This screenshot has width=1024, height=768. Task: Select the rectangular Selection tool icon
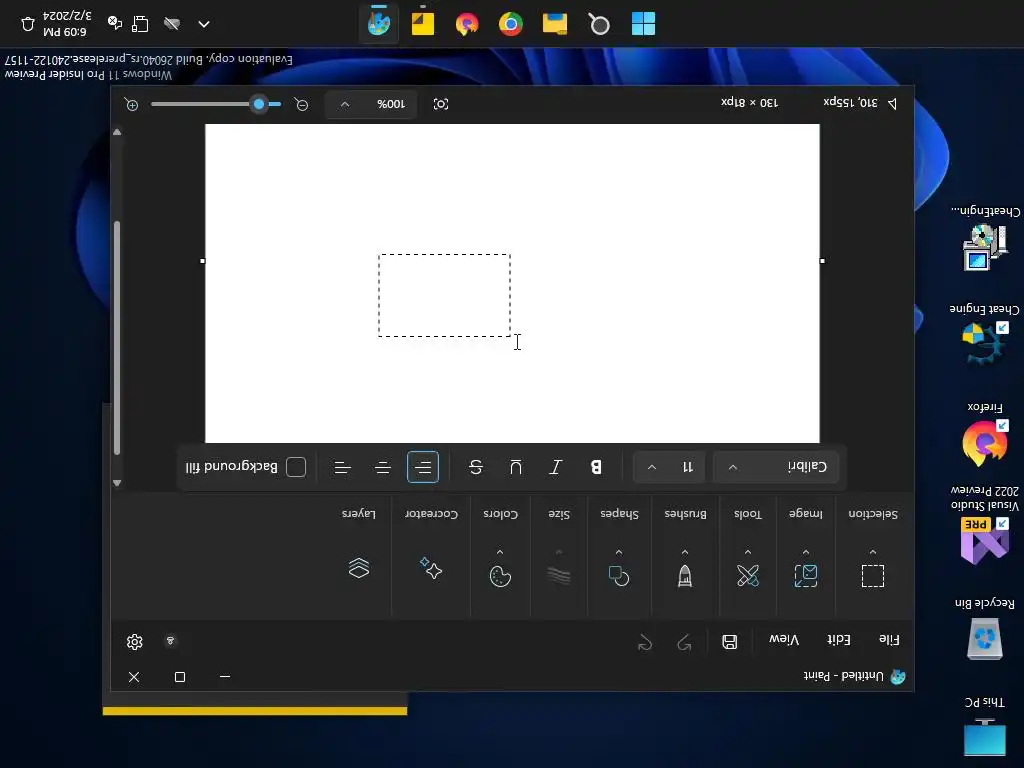pyautogui.click(x=872, y=575)
